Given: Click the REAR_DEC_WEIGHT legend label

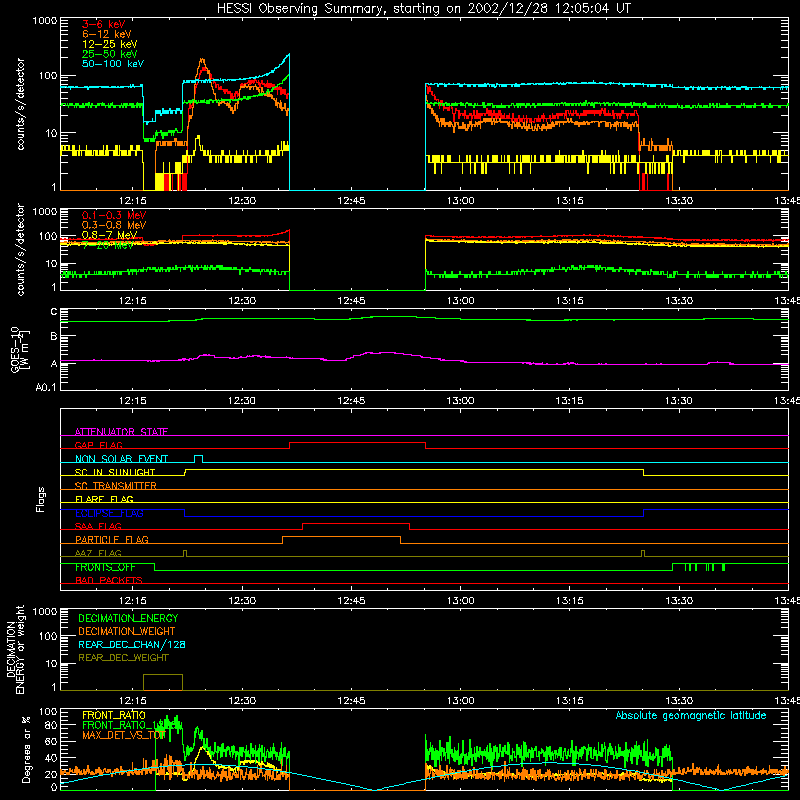Looking at the screenshot, I should 123,658.
